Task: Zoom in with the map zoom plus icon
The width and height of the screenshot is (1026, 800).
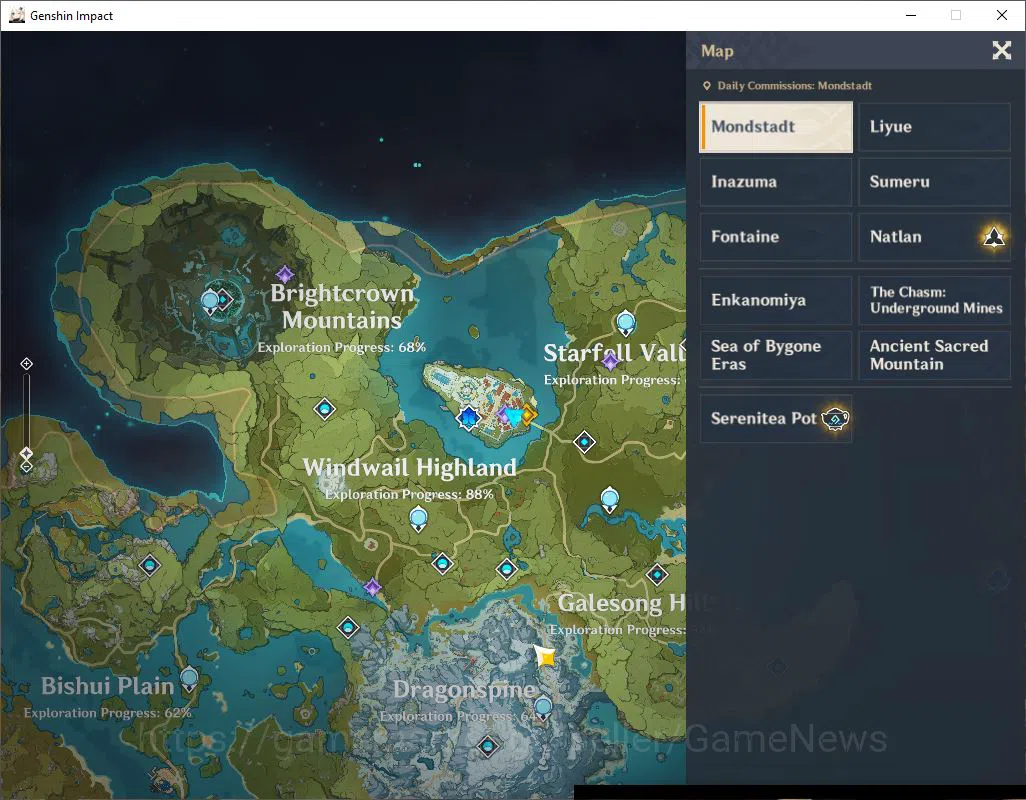Action: coord(26,364)
